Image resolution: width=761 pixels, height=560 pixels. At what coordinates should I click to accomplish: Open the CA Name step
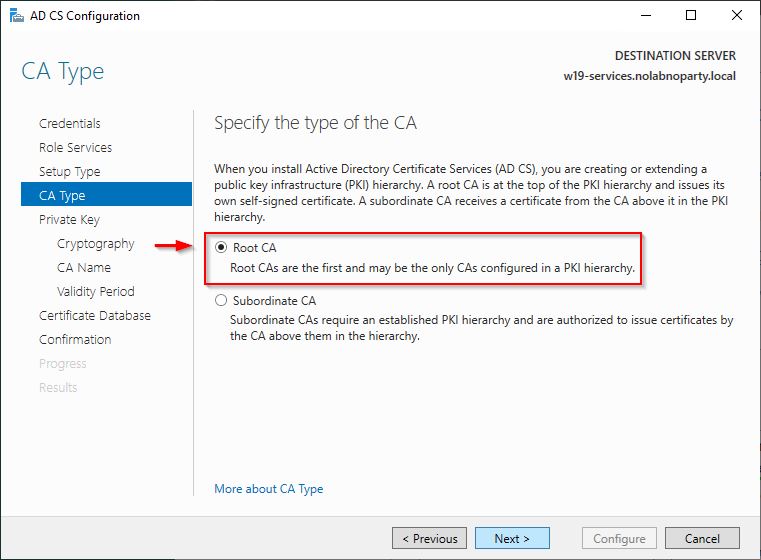pos(83,267)
